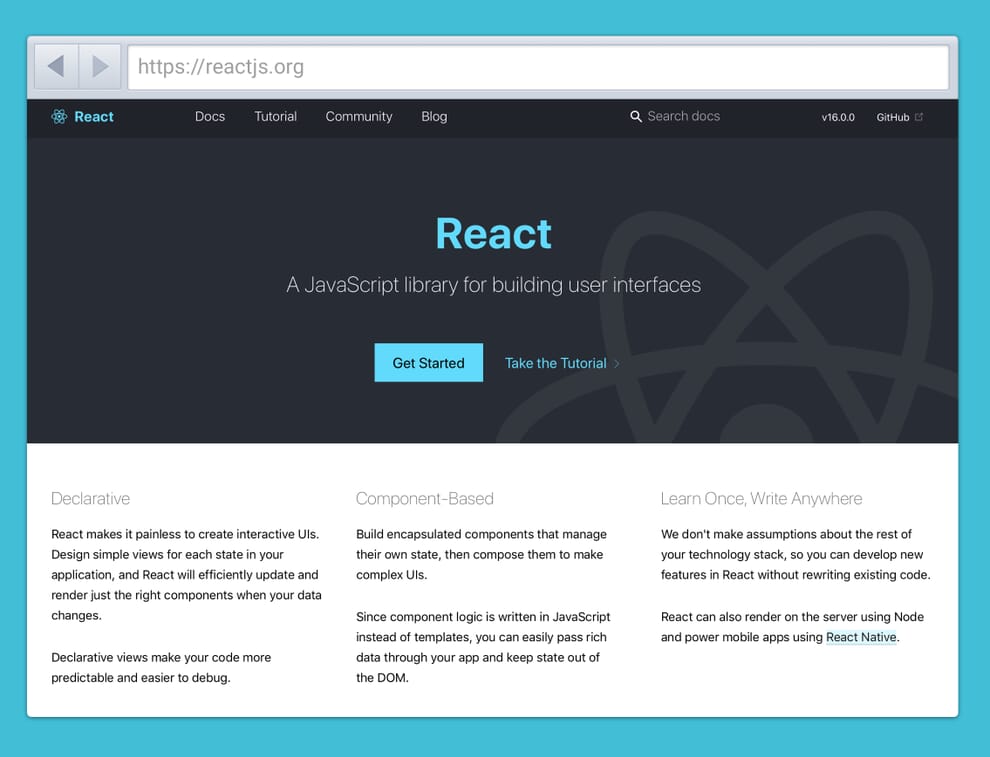This screenshot has height=757, width=990.
Task: Open the Tutorial navigation item
Action: click(275, 117)
